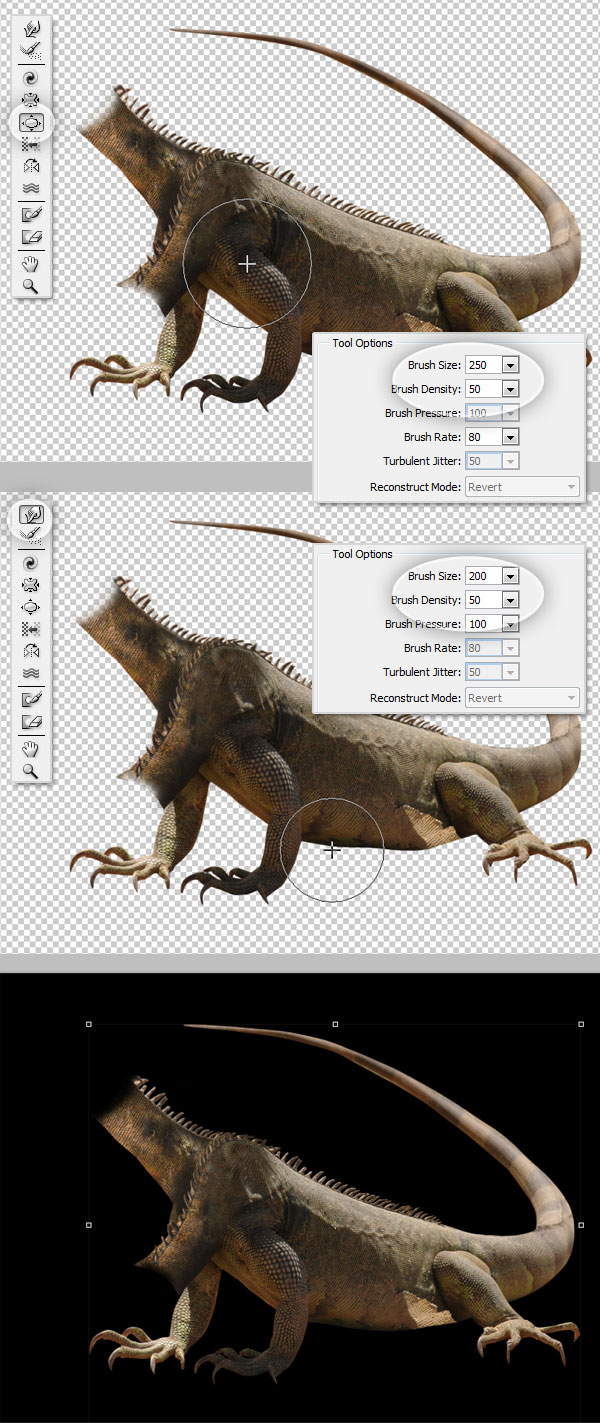This screenshot has height=1423, width=600.
Task: Click "Tool Options" heading in Brush Size 200 panel
Action: tap(362, 554)
